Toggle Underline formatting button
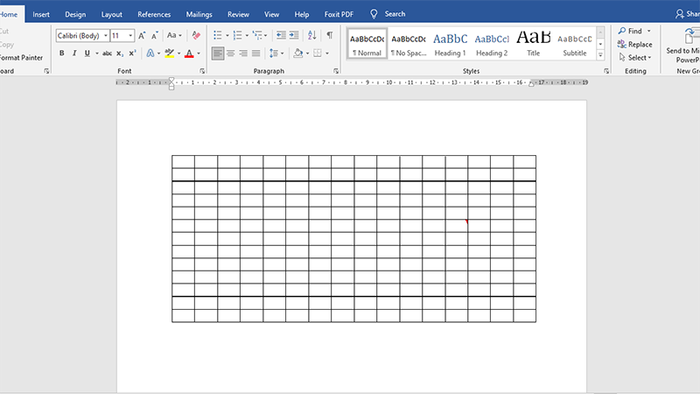Image resolution: width=700 pixels, height=394 pixels. coord(87,53)
